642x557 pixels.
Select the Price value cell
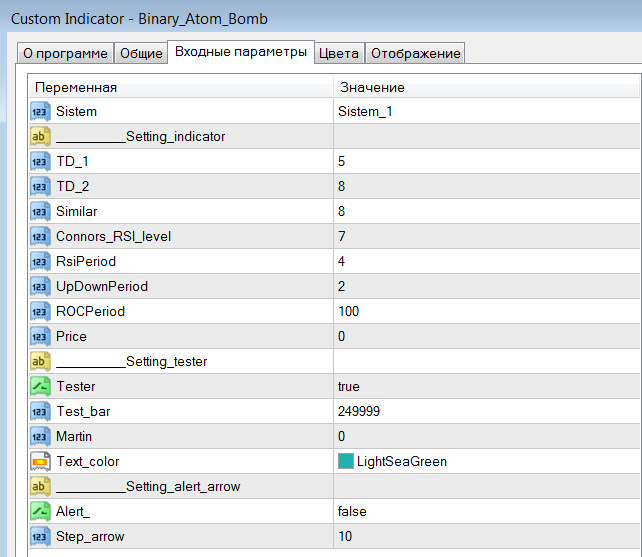tap(487, 336)
